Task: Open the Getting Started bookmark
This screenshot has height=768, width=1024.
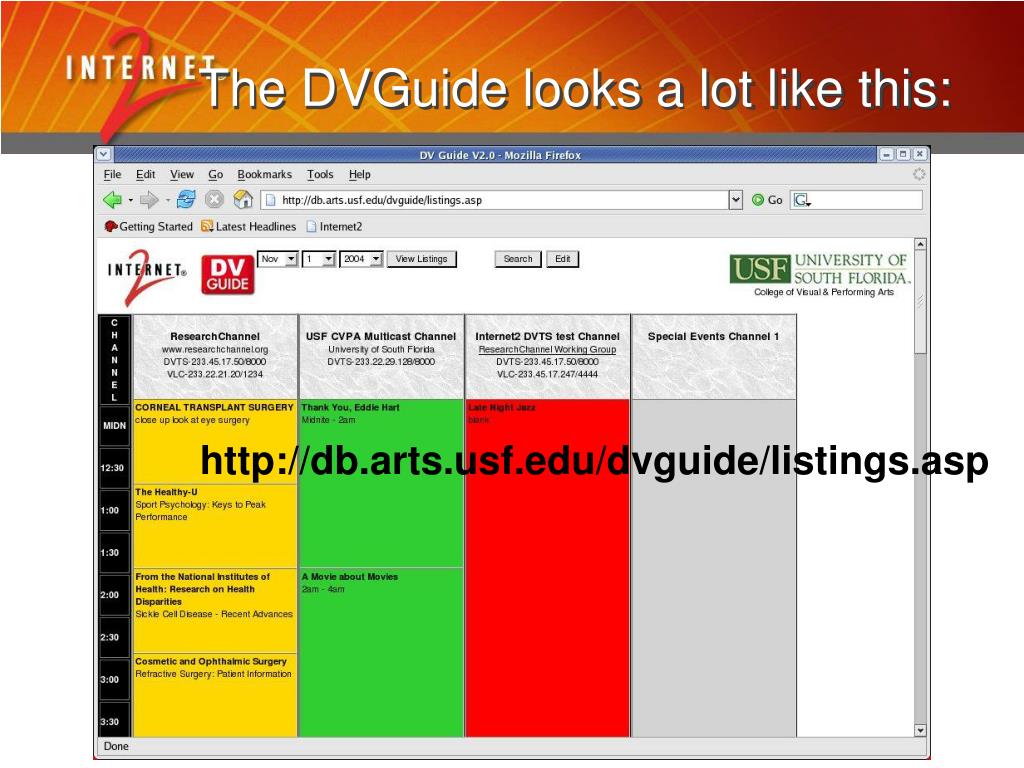Action: pos(149,227)
